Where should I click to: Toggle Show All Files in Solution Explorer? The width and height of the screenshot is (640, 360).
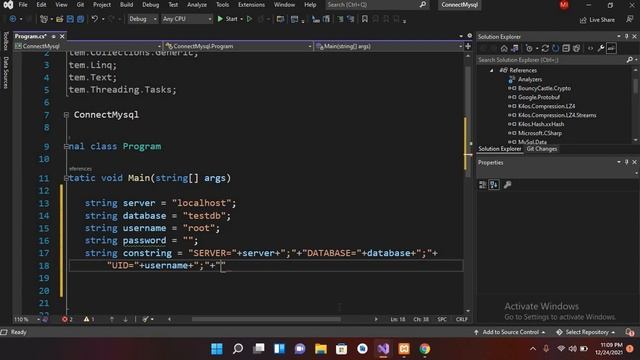pyautogui.click(x=576, y=49)
